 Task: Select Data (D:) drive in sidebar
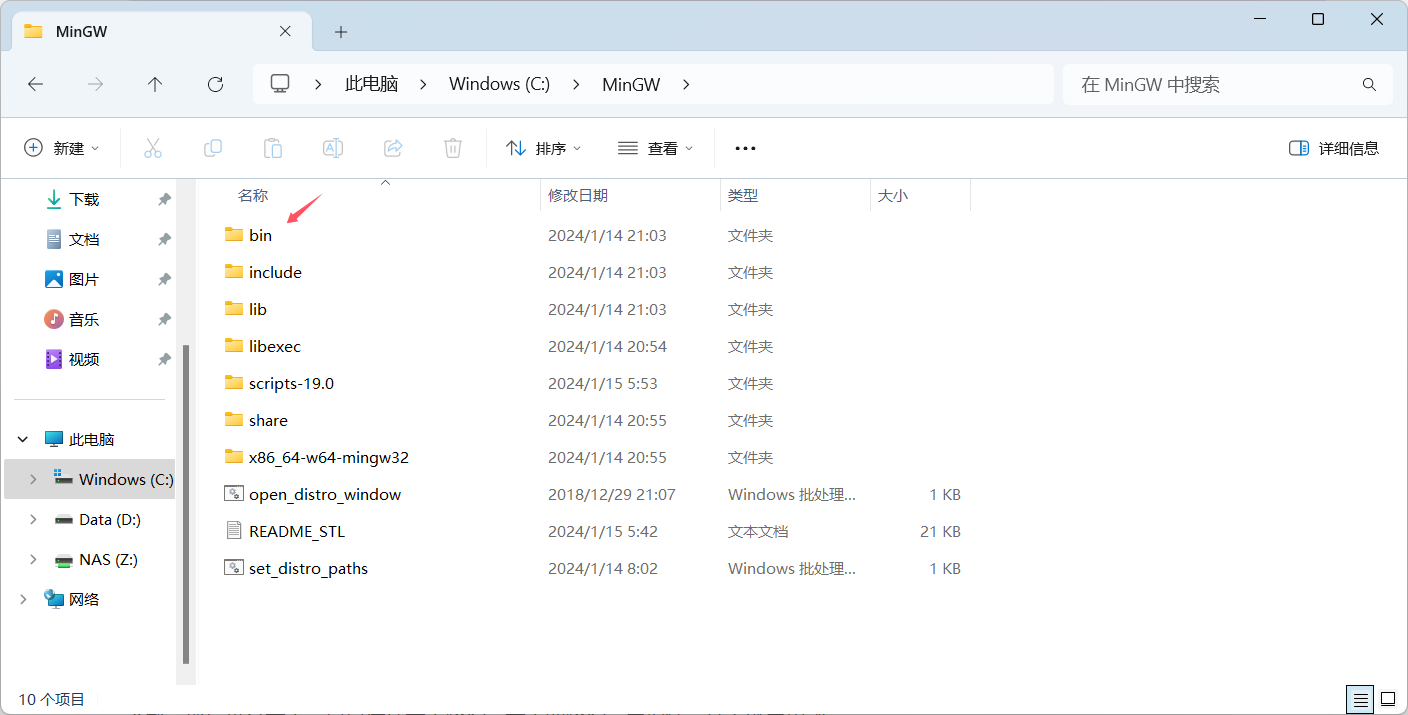point(110,519)
